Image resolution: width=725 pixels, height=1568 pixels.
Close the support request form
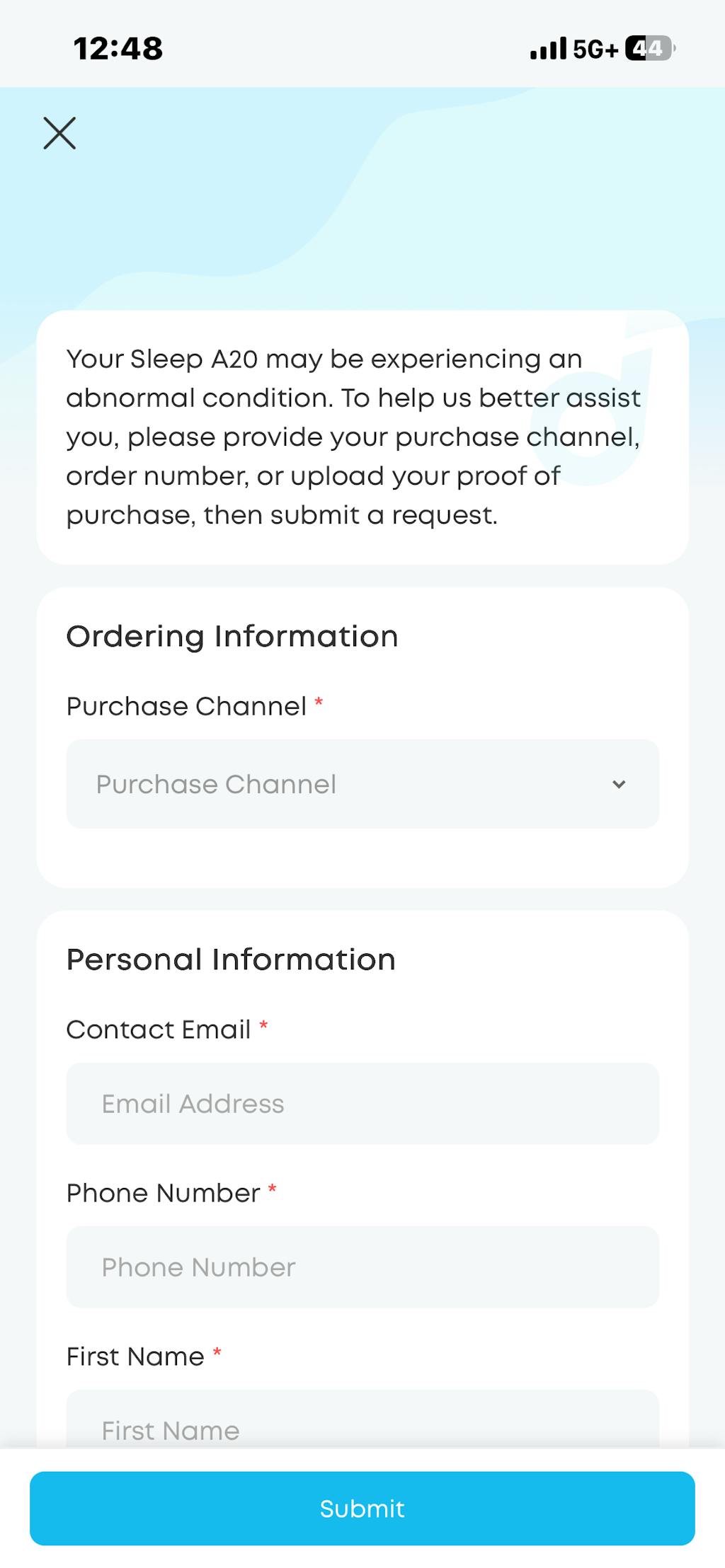(59, 133)
